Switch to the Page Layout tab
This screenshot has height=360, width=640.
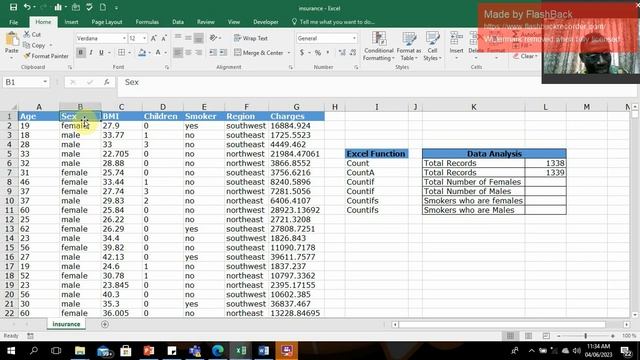coord(107,22)
